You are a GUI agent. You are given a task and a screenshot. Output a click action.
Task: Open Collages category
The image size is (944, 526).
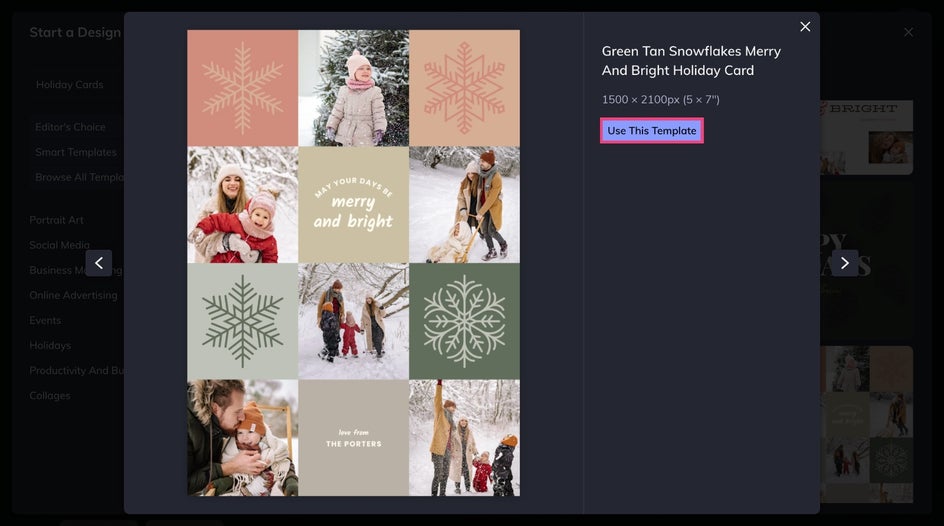(50, 395)
